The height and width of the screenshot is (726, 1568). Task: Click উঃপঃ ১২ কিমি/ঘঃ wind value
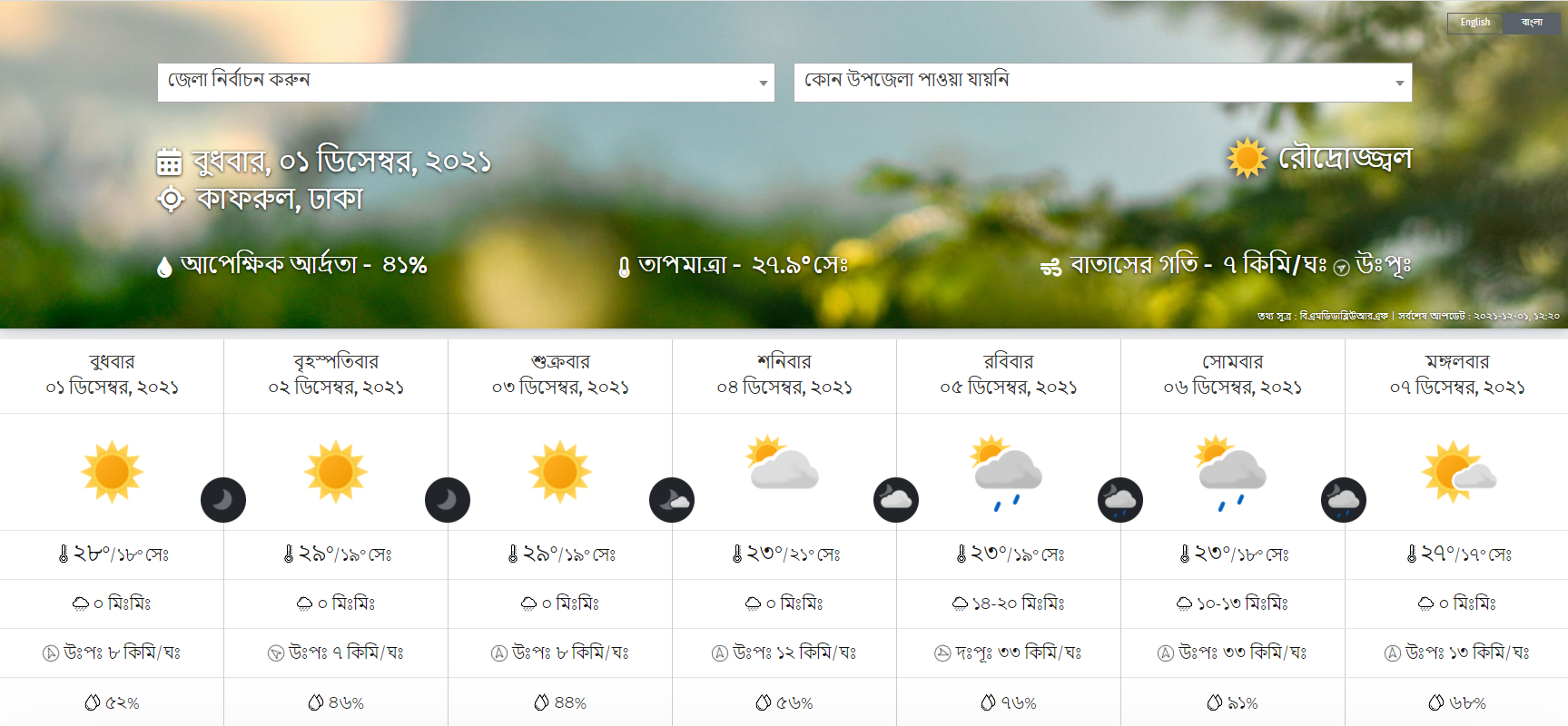794,652
